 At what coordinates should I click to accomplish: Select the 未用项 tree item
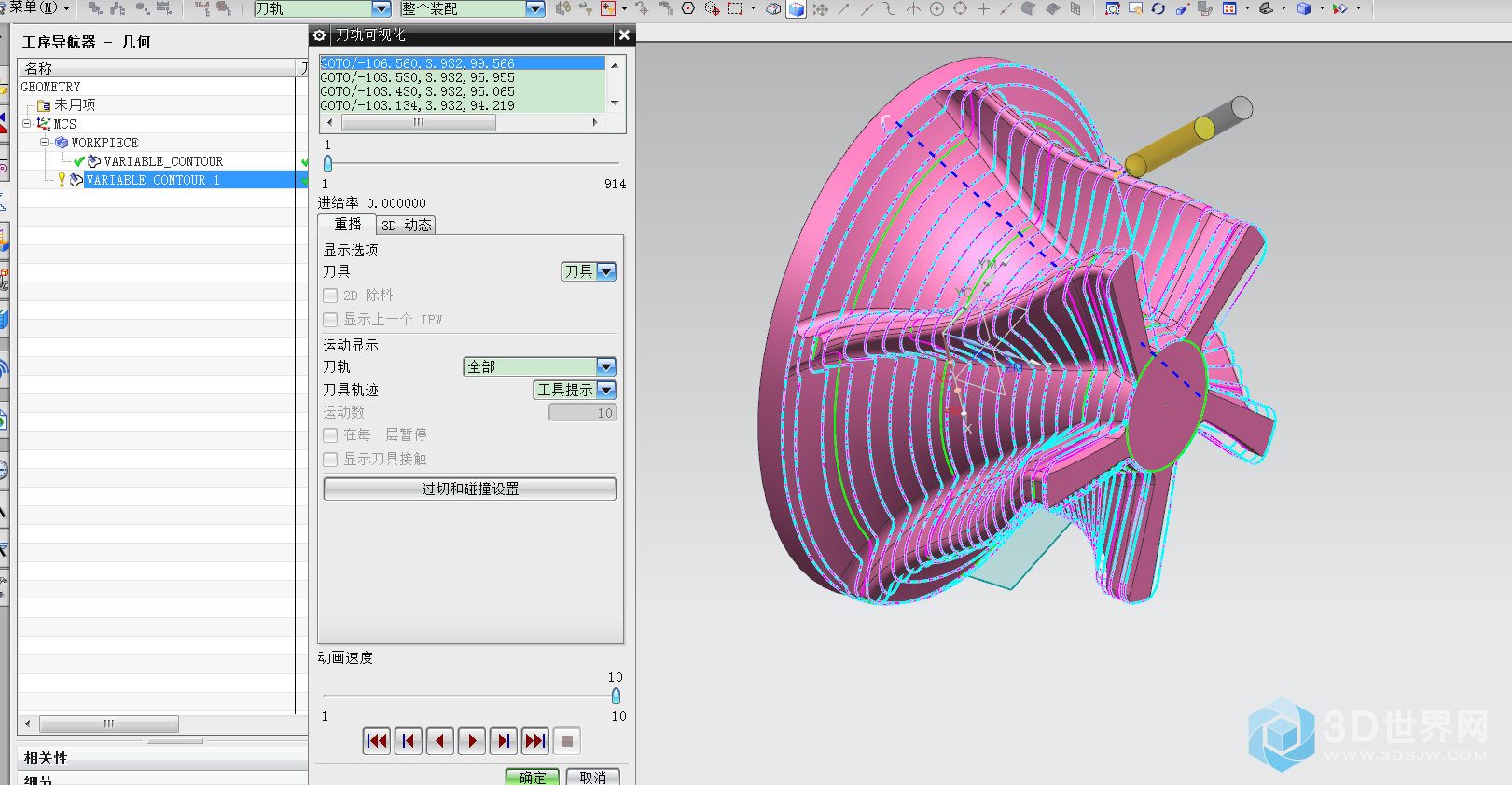(75, 104)
